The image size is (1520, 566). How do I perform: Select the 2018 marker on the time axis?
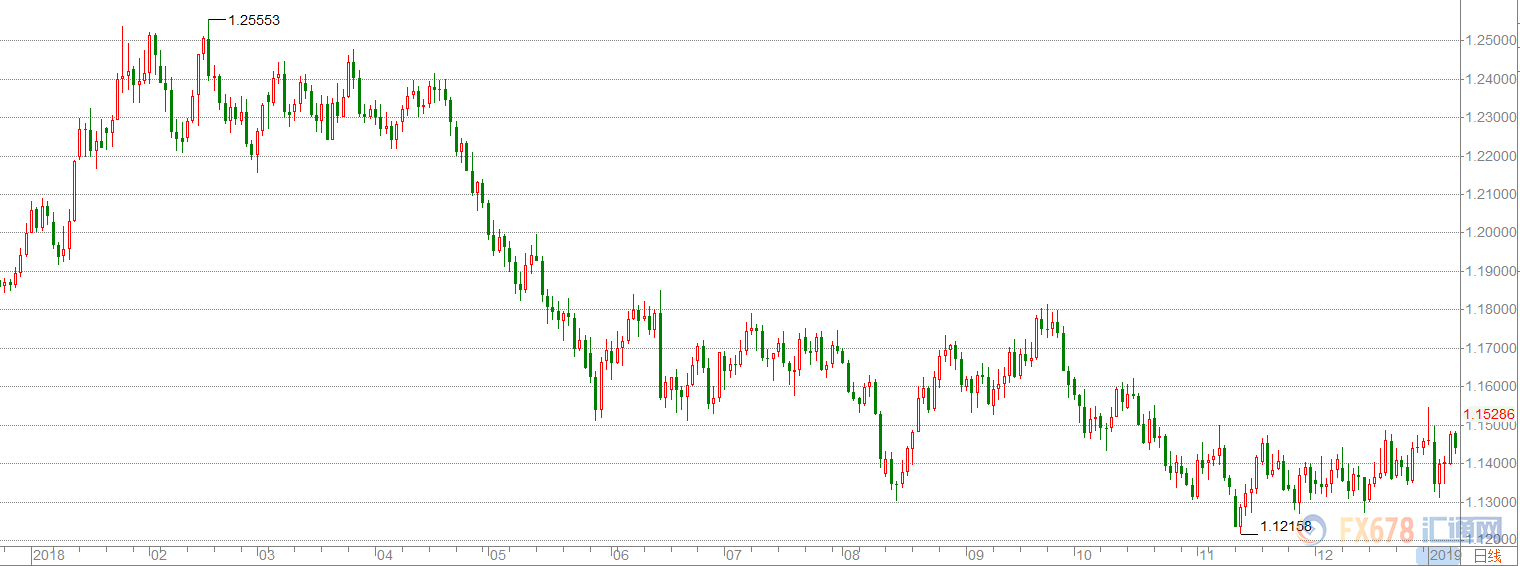pyautogui.click(x=48, y=555)
